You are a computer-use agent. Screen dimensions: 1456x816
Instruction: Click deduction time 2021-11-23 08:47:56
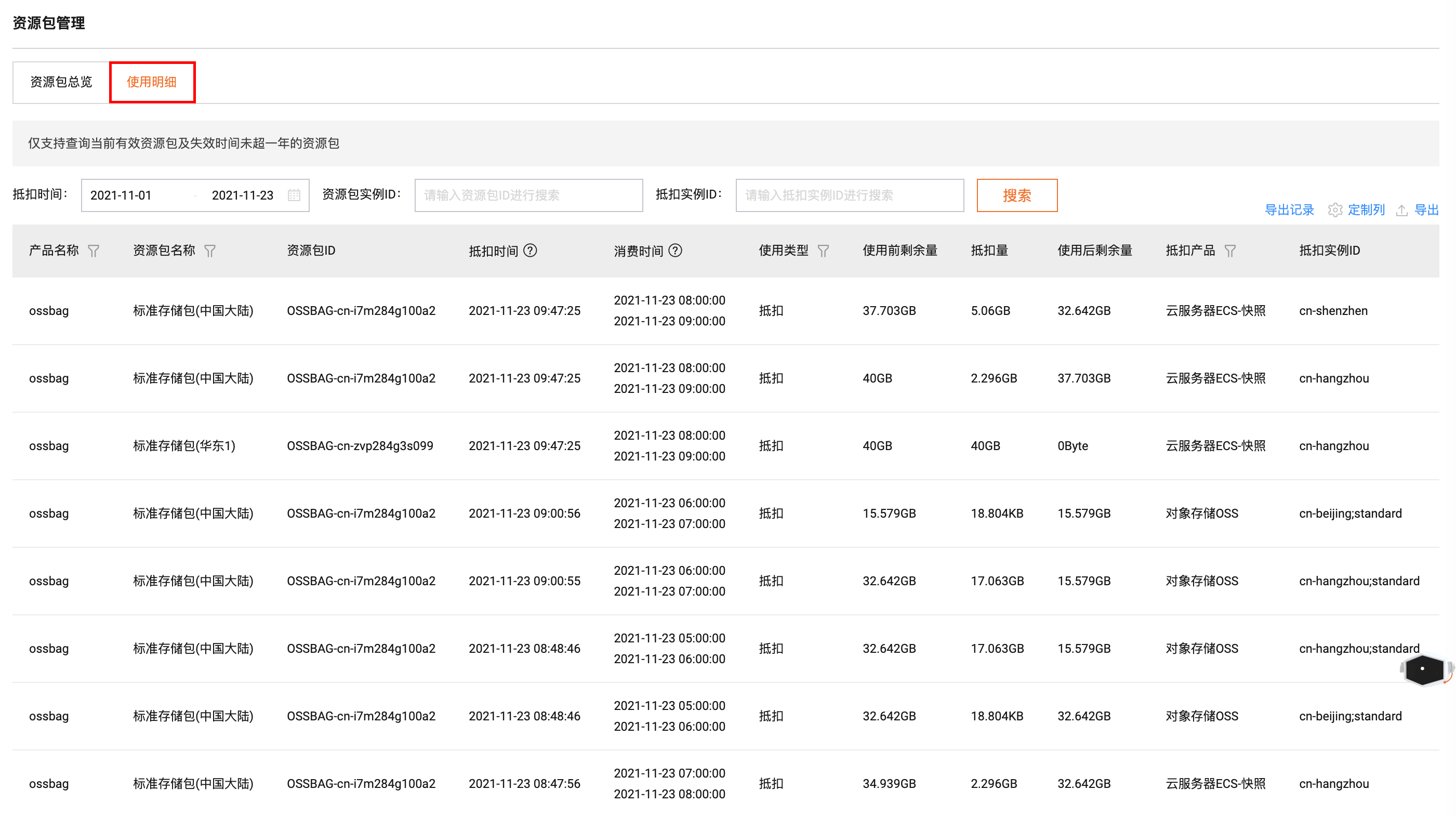coord(524,783)
